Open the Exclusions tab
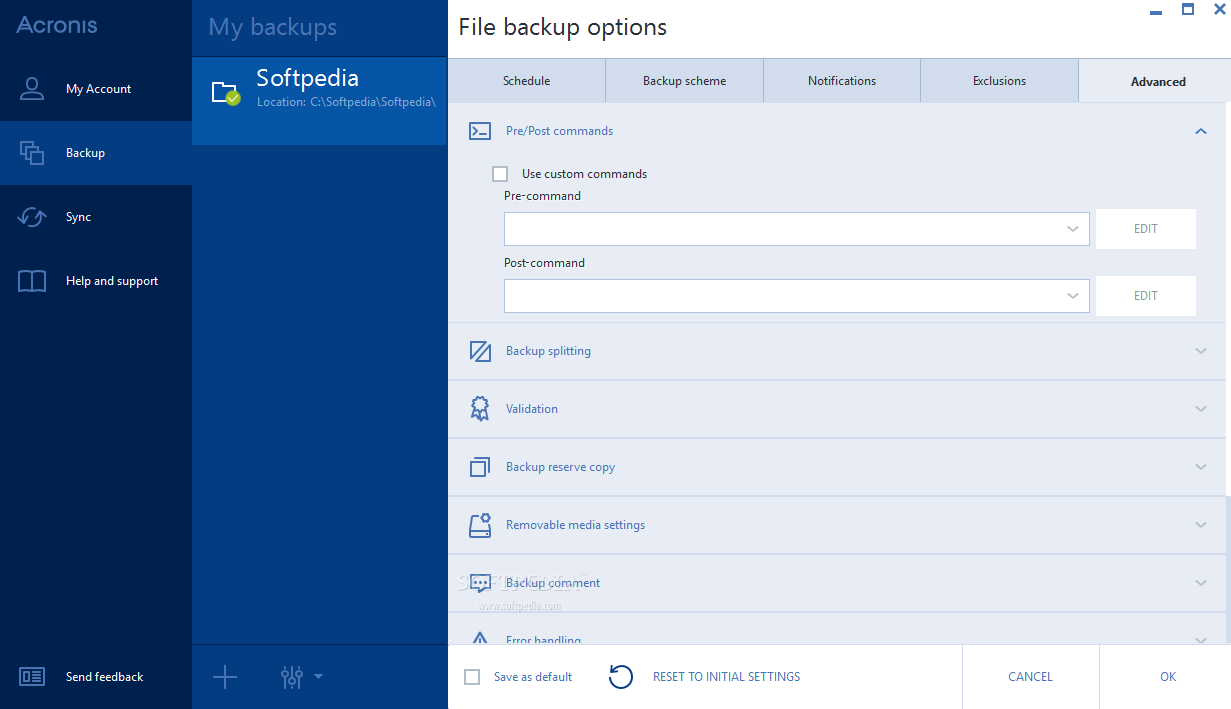The height and width of the screenshot is (709, 1231). tap(999, 81)
